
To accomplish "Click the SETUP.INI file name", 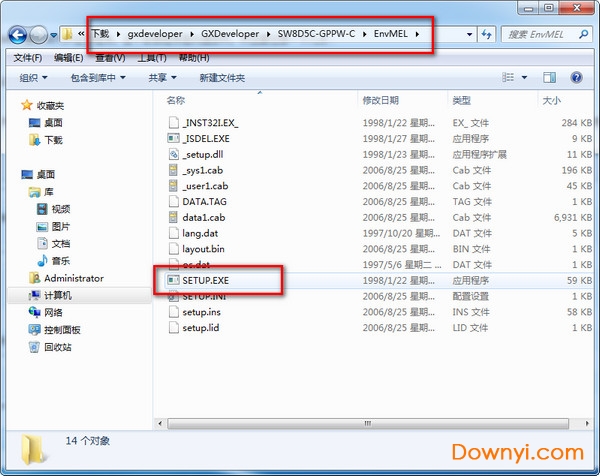I will pyautogui.click(x=204, y=296).
